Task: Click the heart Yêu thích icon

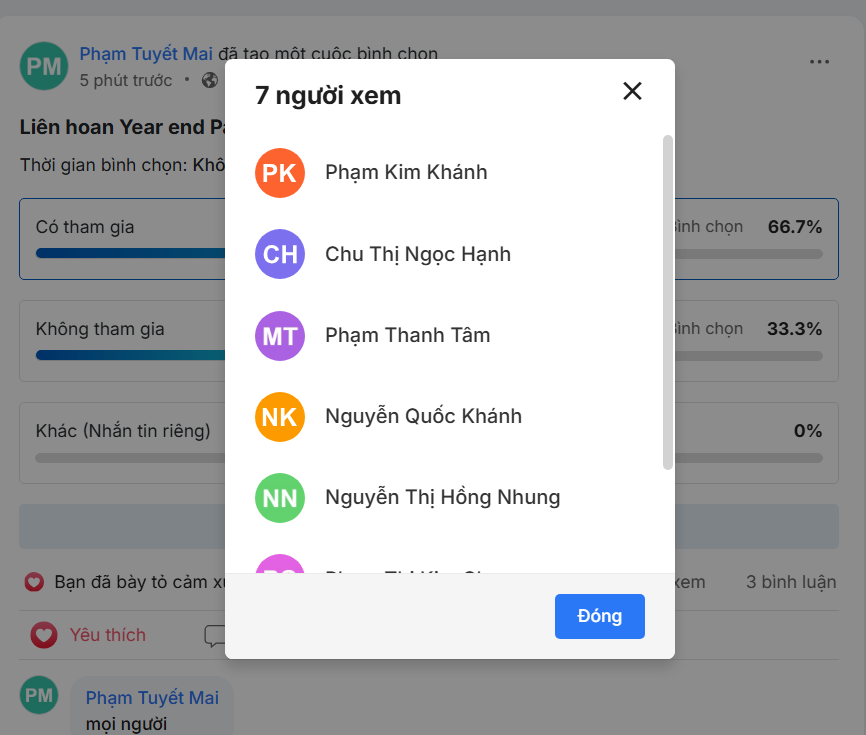Action: 43,635
